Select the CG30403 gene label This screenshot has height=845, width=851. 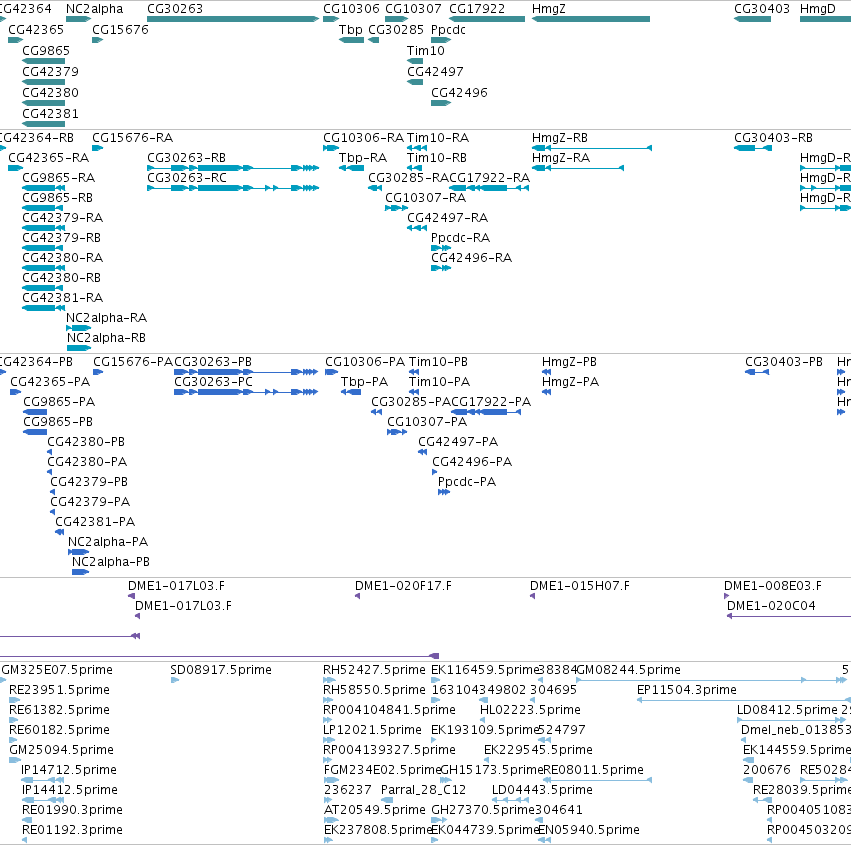pyautogui.click(x=762, y=9)
